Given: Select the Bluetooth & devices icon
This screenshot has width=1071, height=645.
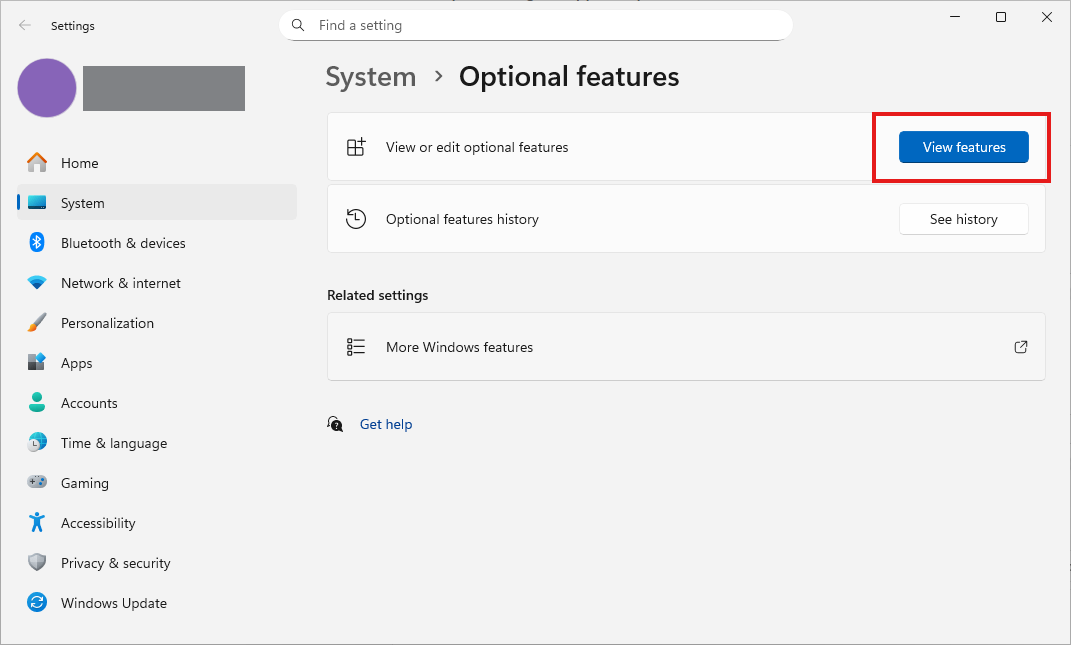Looking at the screenshot, I should click(x=37, y=243).
